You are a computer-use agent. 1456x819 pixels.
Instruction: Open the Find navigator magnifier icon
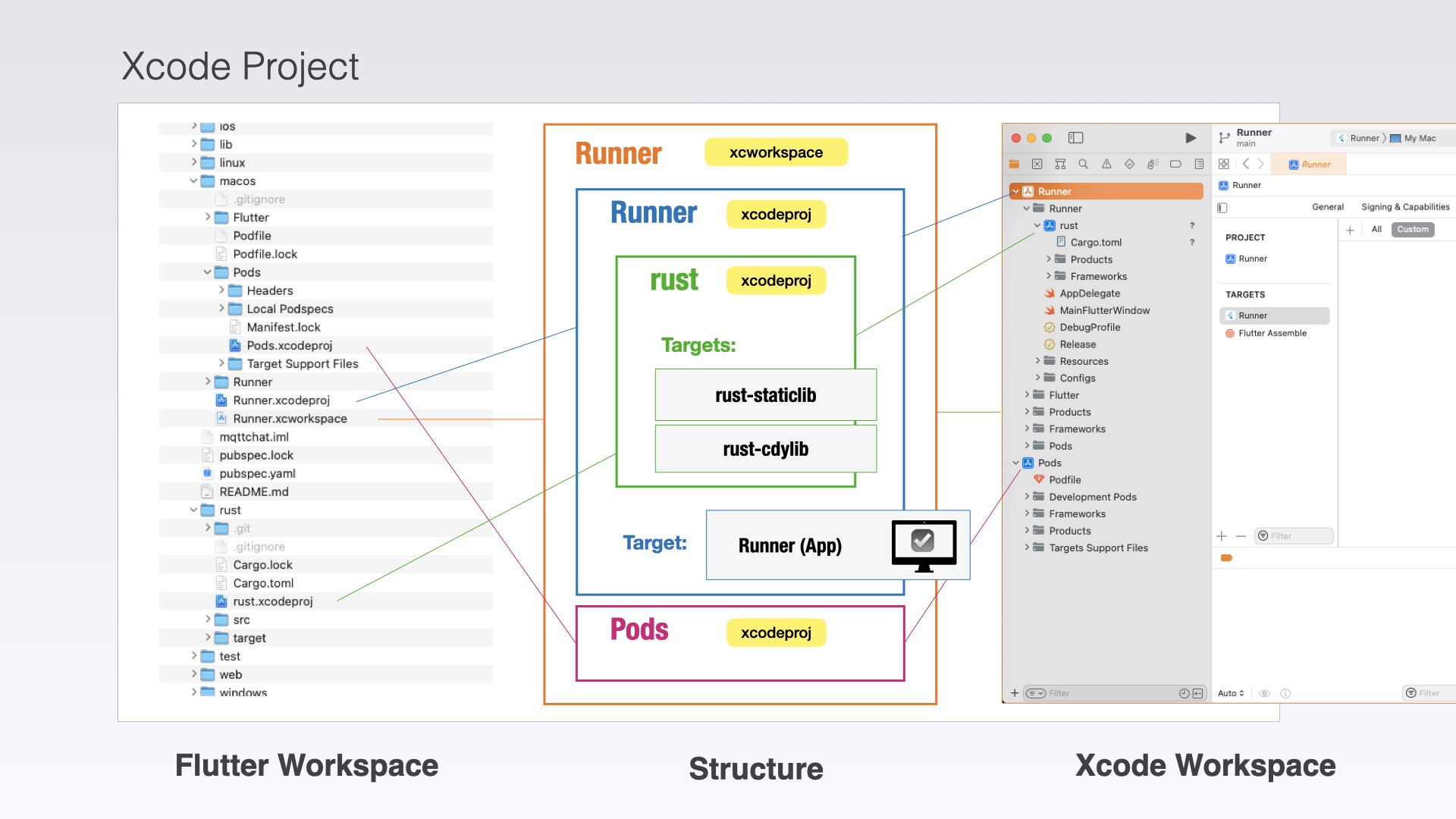(x=1083, y=164)
